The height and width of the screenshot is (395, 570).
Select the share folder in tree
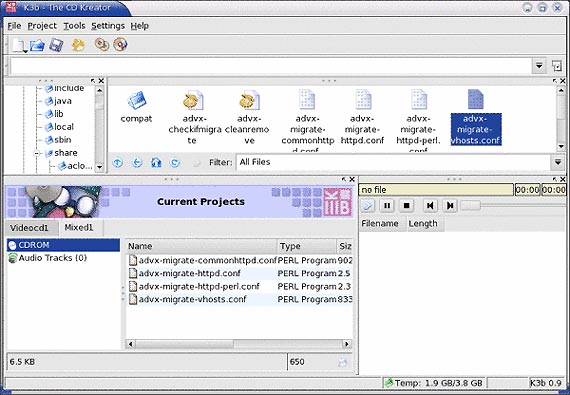pos(61,153)
